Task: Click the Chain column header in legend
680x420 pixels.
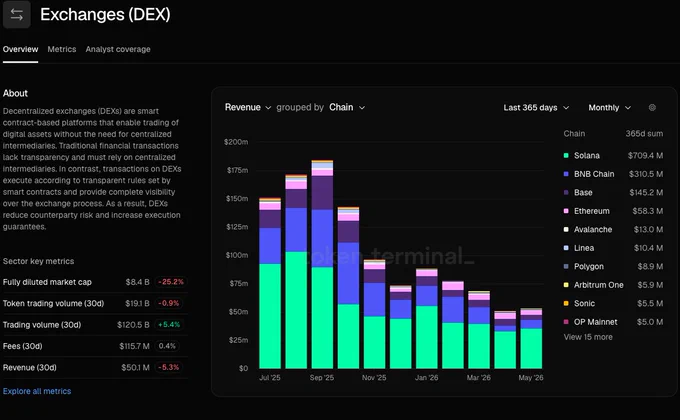Action: 574,134
